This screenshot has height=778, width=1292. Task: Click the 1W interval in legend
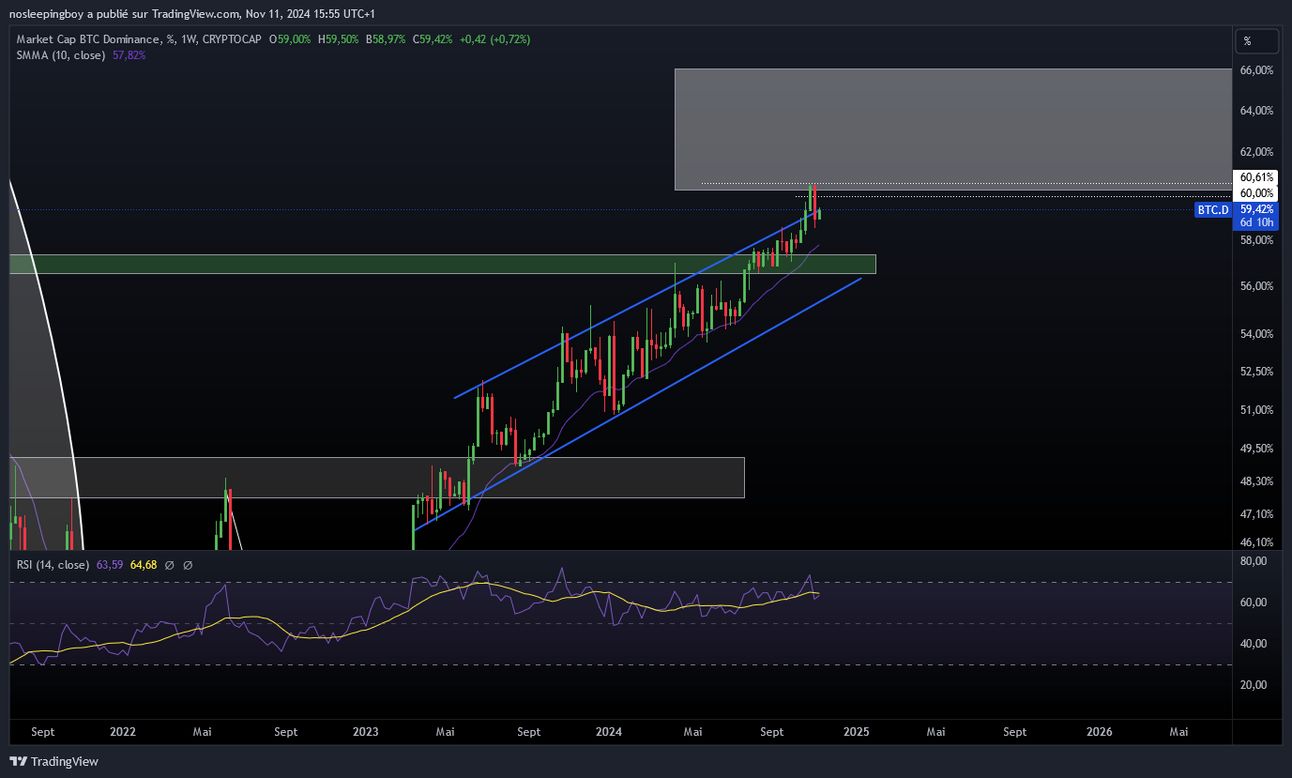pos(188,39)
